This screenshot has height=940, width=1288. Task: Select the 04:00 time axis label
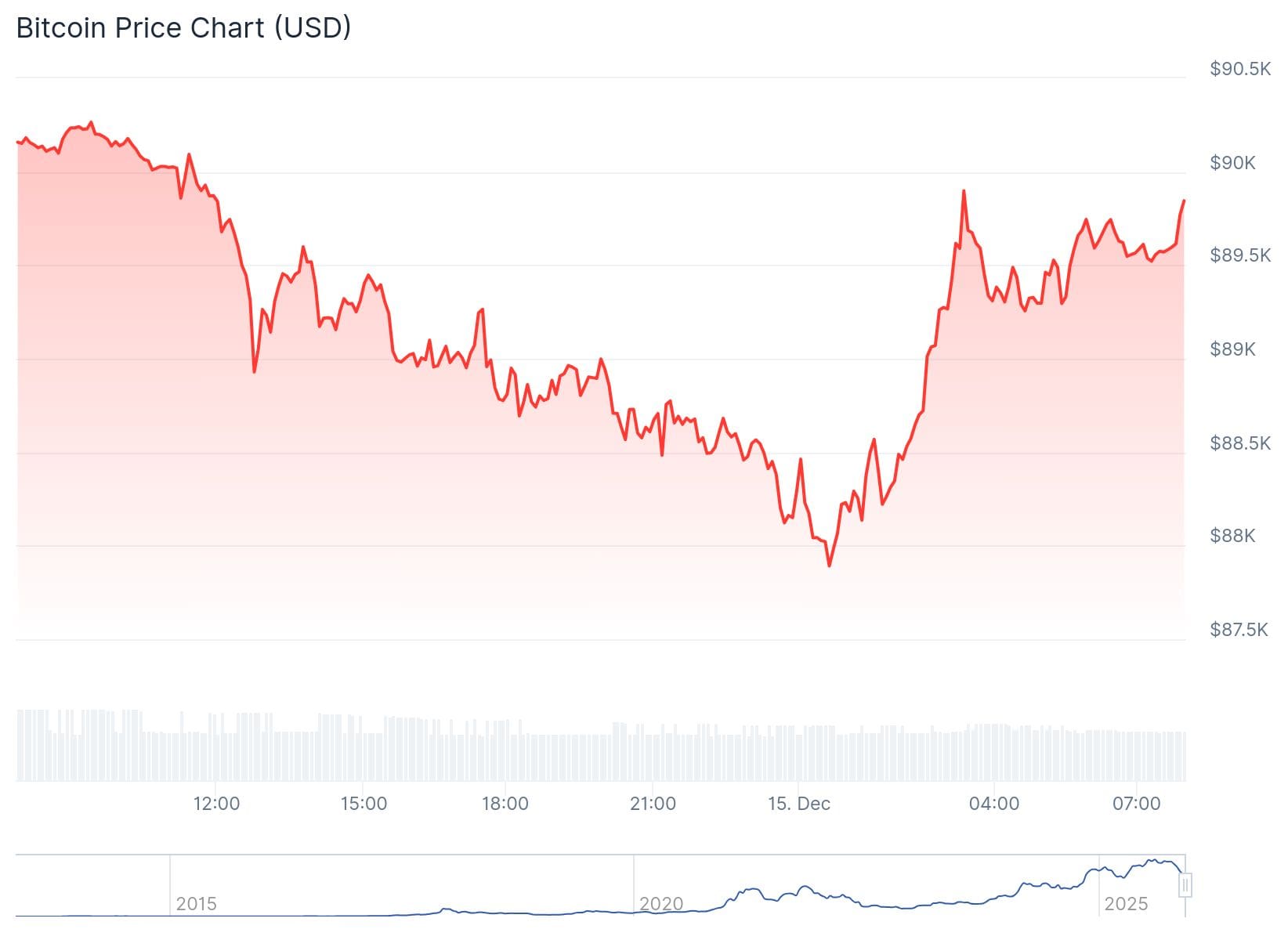click(993, 804)
